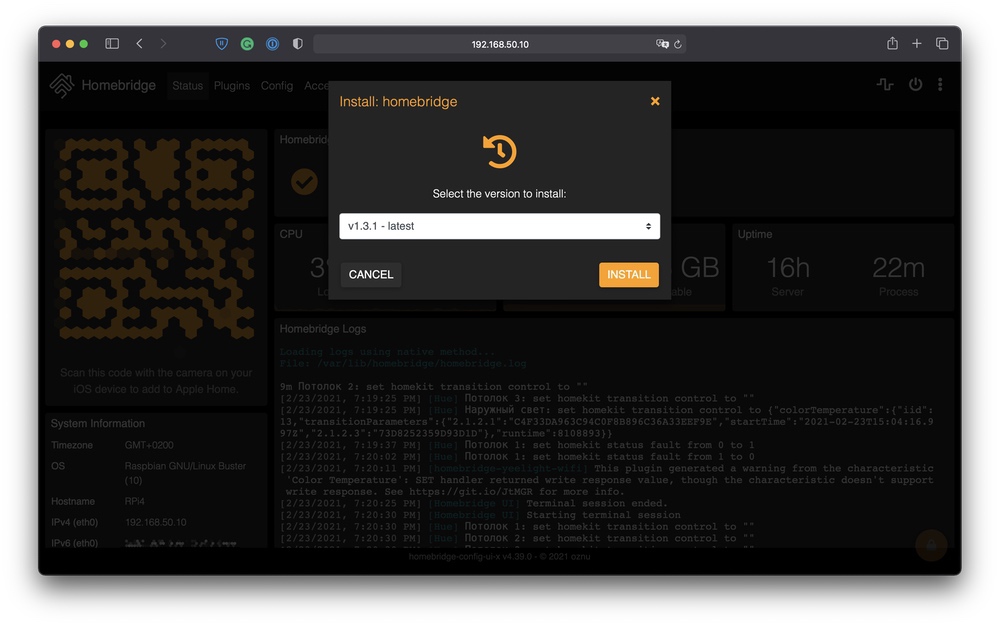Screen dimensions: 1000x626
Task: Click the shield extension icon
Action: 221,43
